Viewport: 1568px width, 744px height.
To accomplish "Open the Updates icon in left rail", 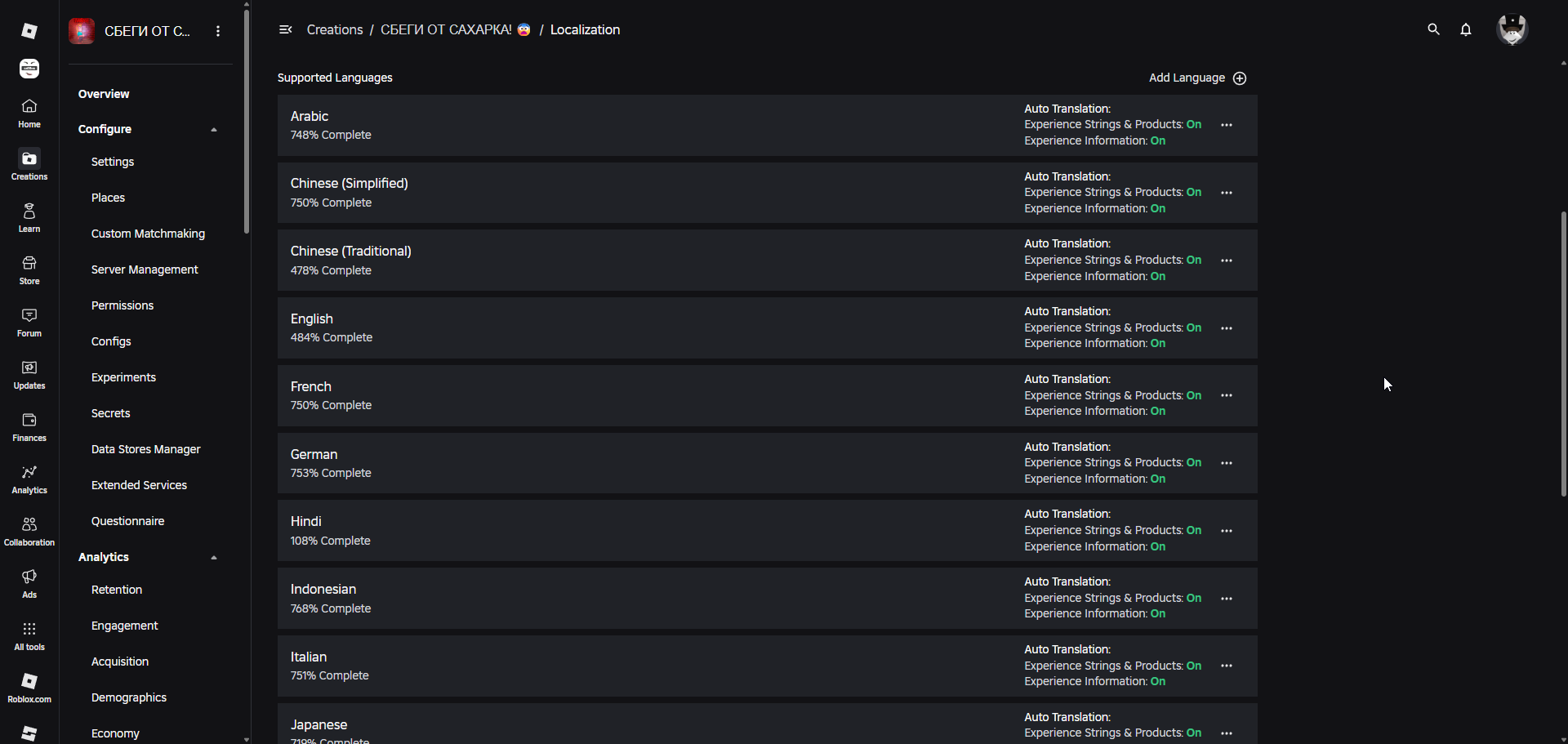I will pyautogui.click(x=29, y=374).
